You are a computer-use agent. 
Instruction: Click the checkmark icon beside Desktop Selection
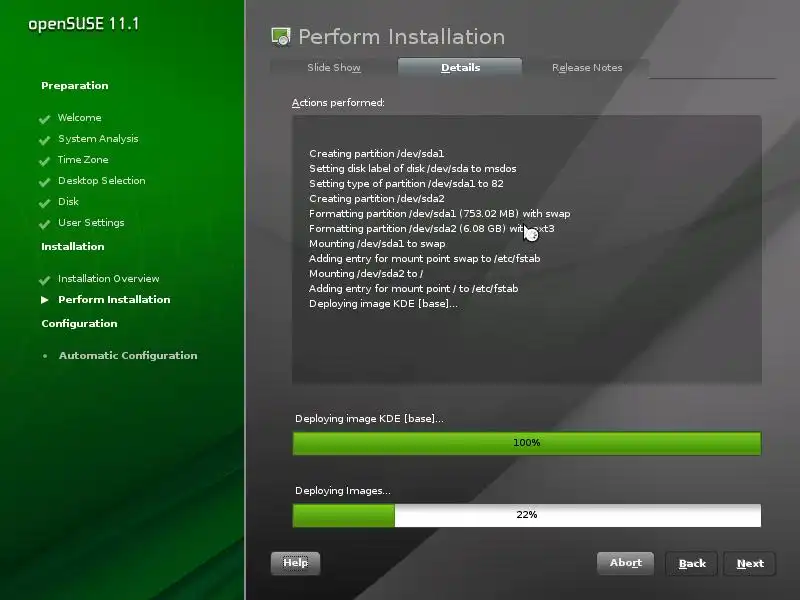[45, 182]
